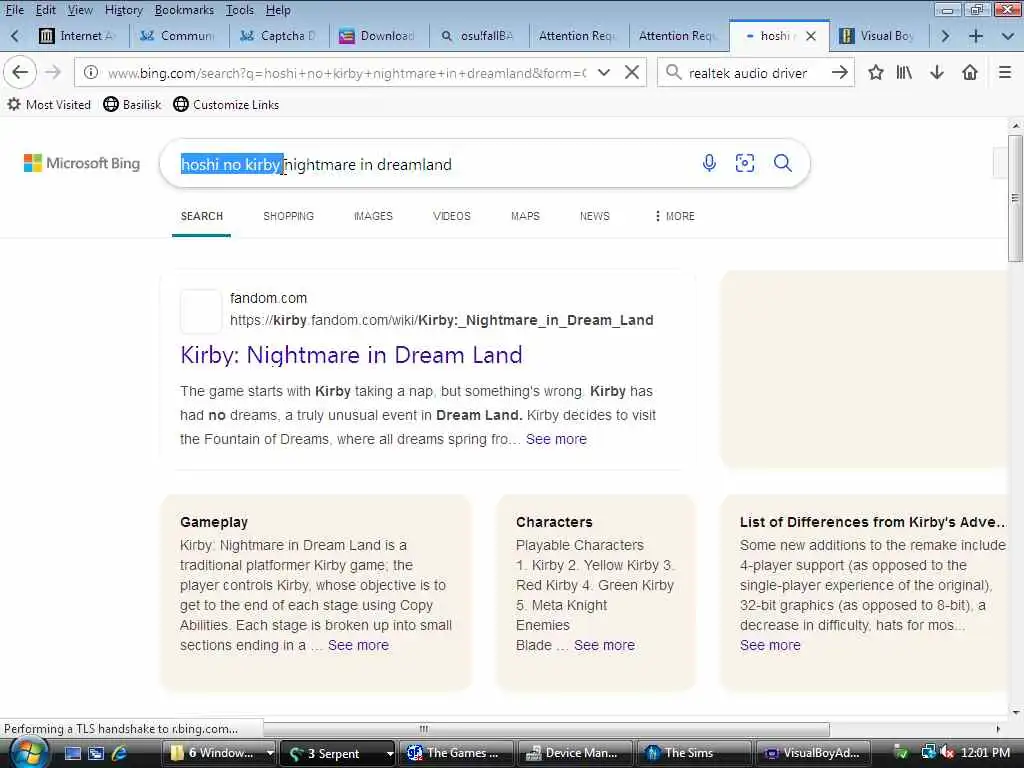Select the NEWS results tab
The height and width of the screenshot is (768, 1024).
coord(595,216)
